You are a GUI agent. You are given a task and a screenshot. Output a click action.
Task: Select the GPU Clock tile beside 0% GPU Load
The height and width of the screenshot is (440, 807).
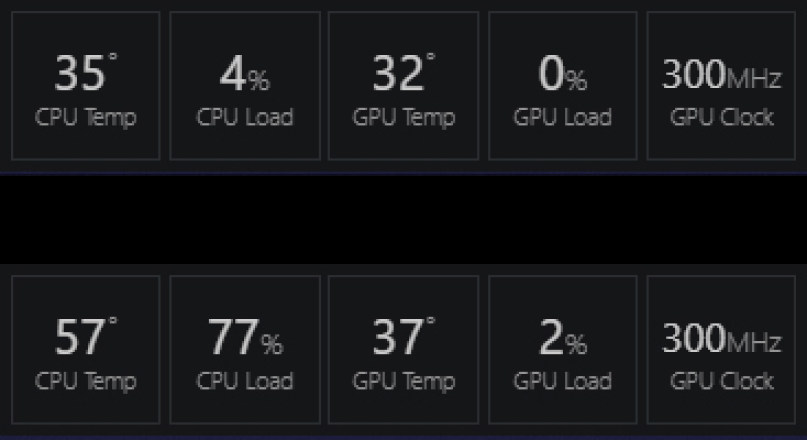(722, 86)
